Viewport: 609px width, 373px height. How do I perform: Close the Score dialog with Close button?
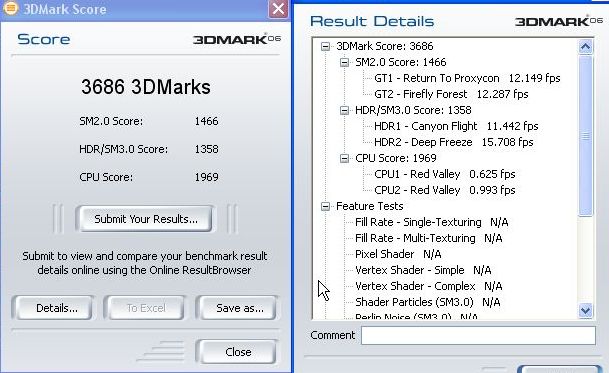pyautogui.click(x=238, y=352)
